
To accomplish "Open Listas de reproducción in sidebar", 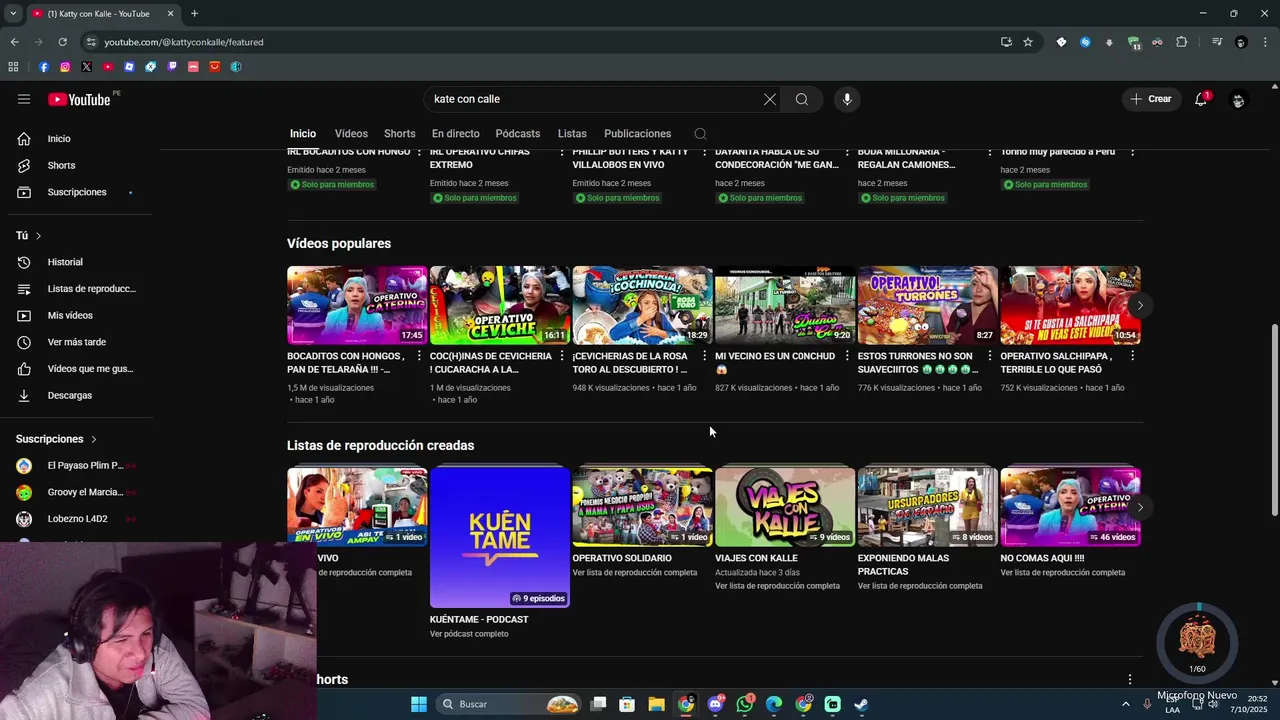I will 76,289.
